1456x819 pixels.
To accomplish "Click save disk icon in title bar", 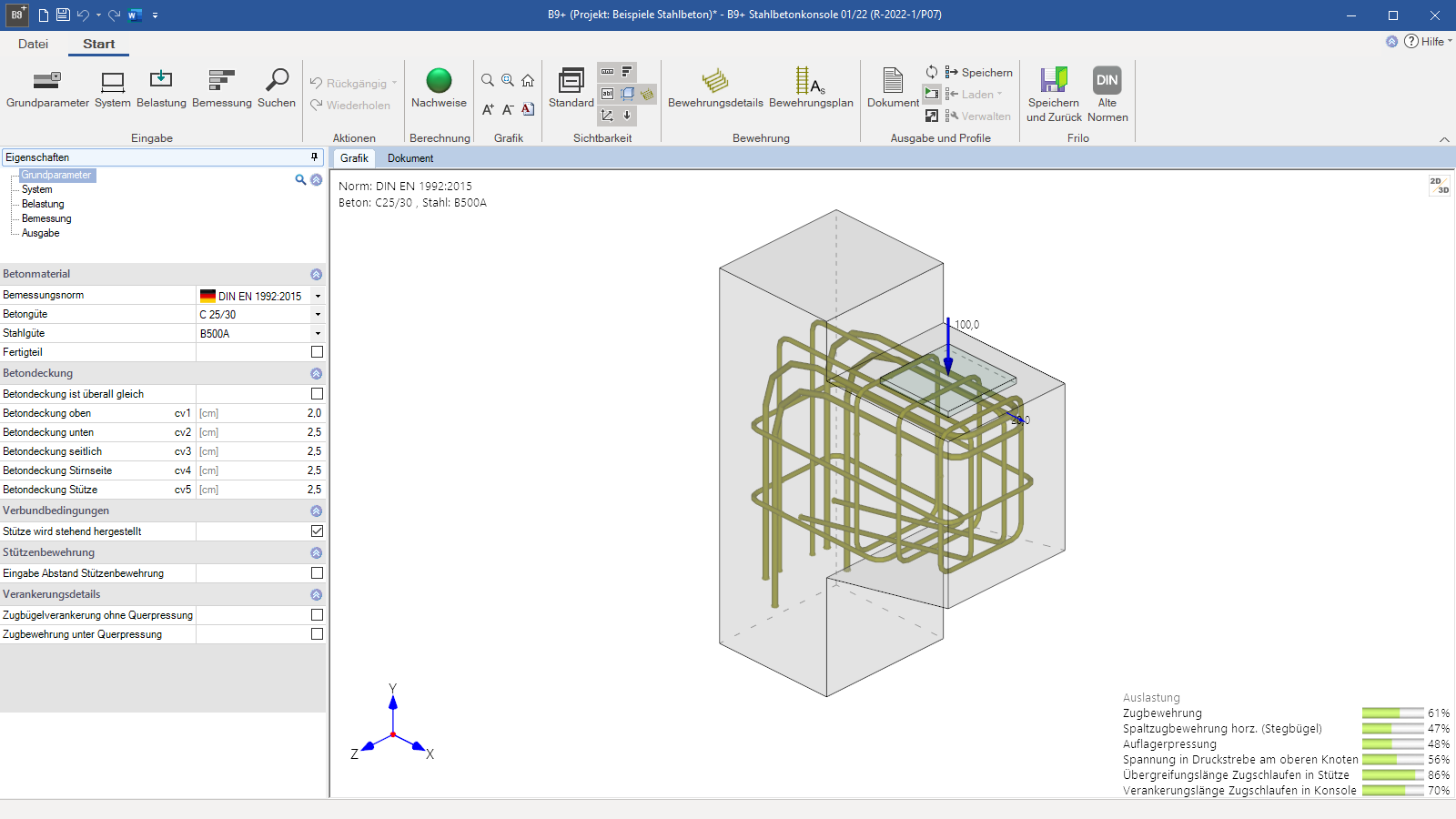I will coord(63,15).
